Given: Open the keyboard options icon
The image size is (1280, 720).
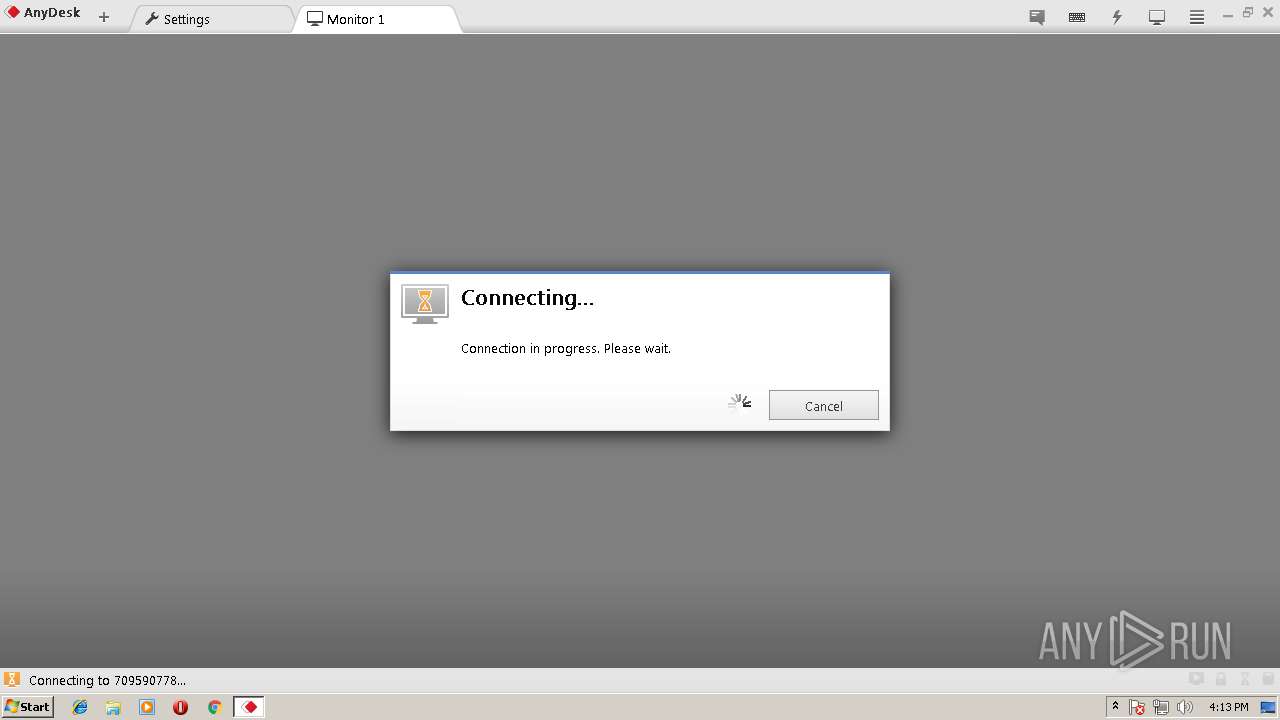Looking at the screenshot, I should pos(1077,17).
